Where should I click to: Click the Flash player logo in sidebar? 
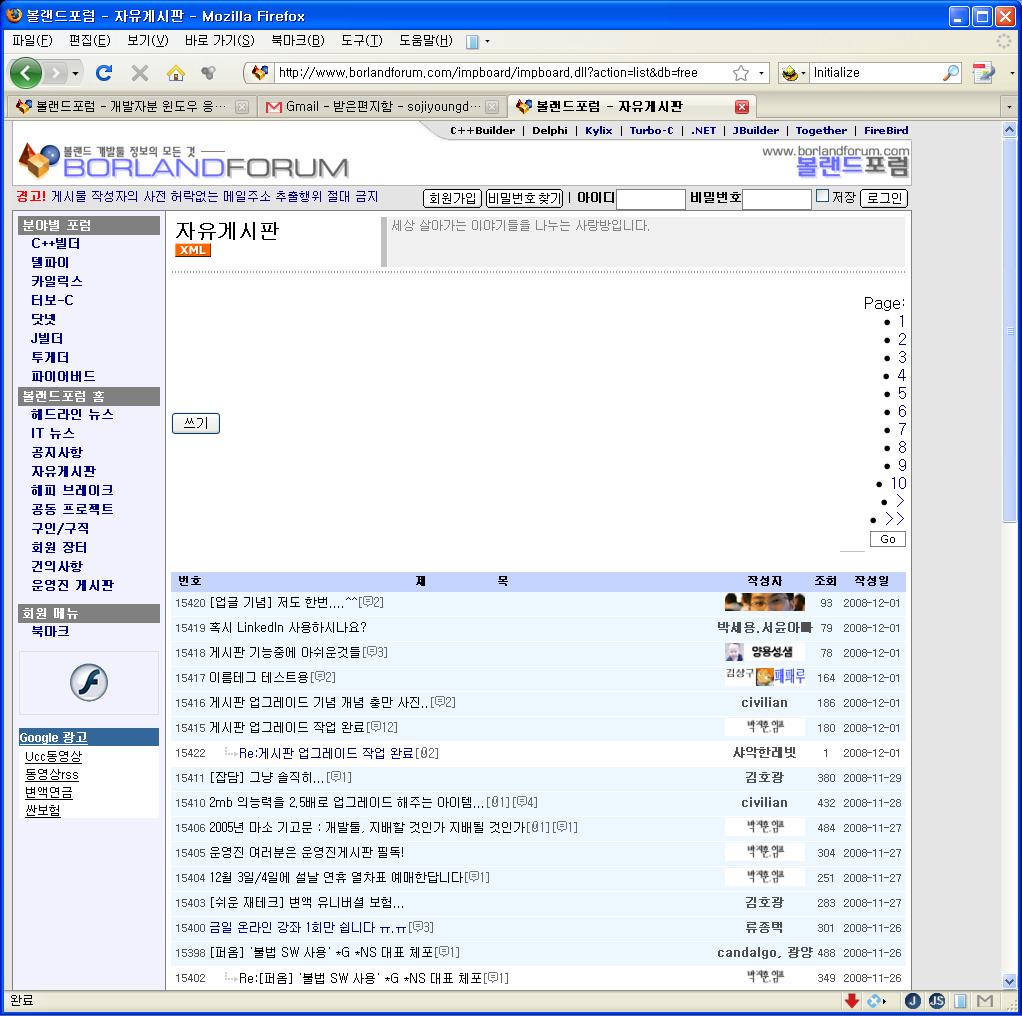pos(88,683)
